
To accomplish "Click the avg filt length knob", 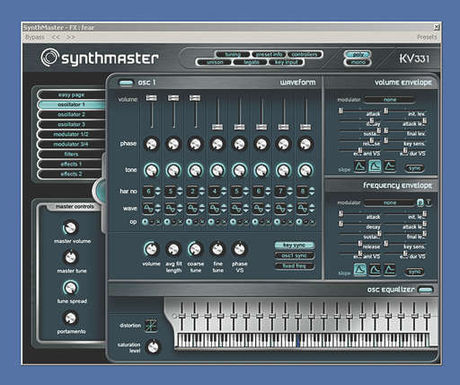I will [173, 249].
